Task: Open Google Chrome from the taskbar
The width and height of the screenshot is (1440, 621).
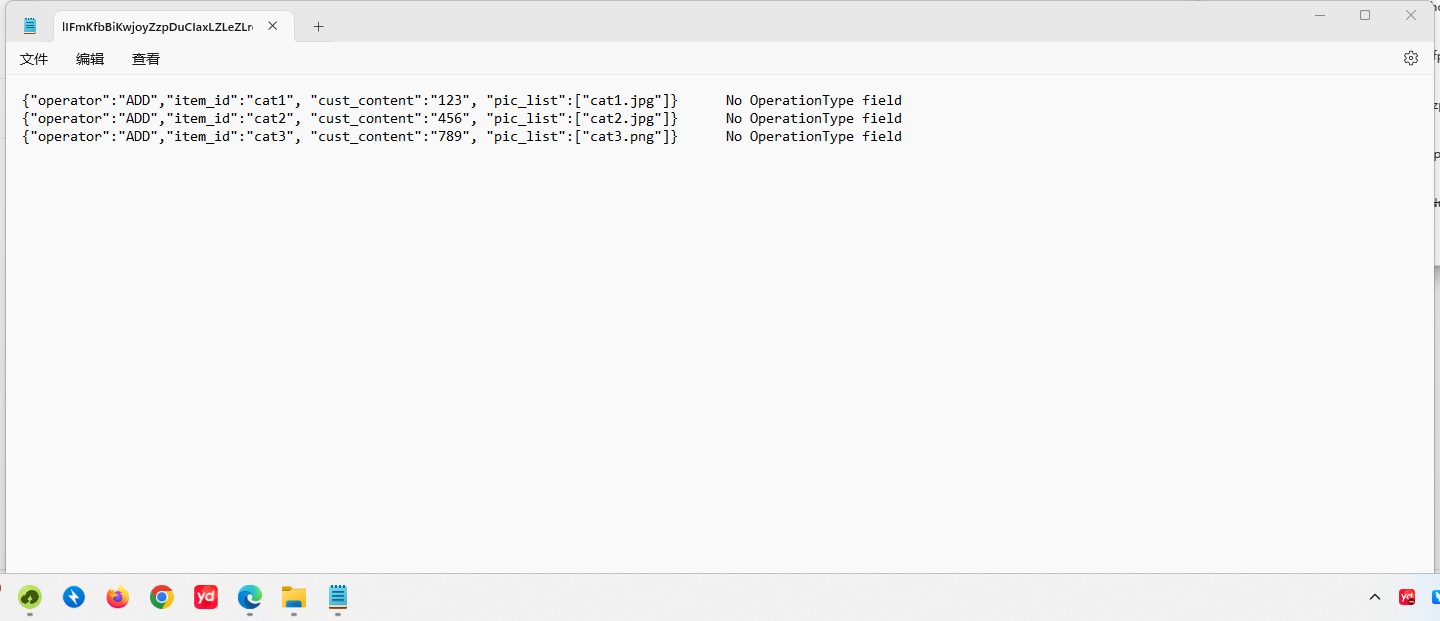Action: pos(162,598)
